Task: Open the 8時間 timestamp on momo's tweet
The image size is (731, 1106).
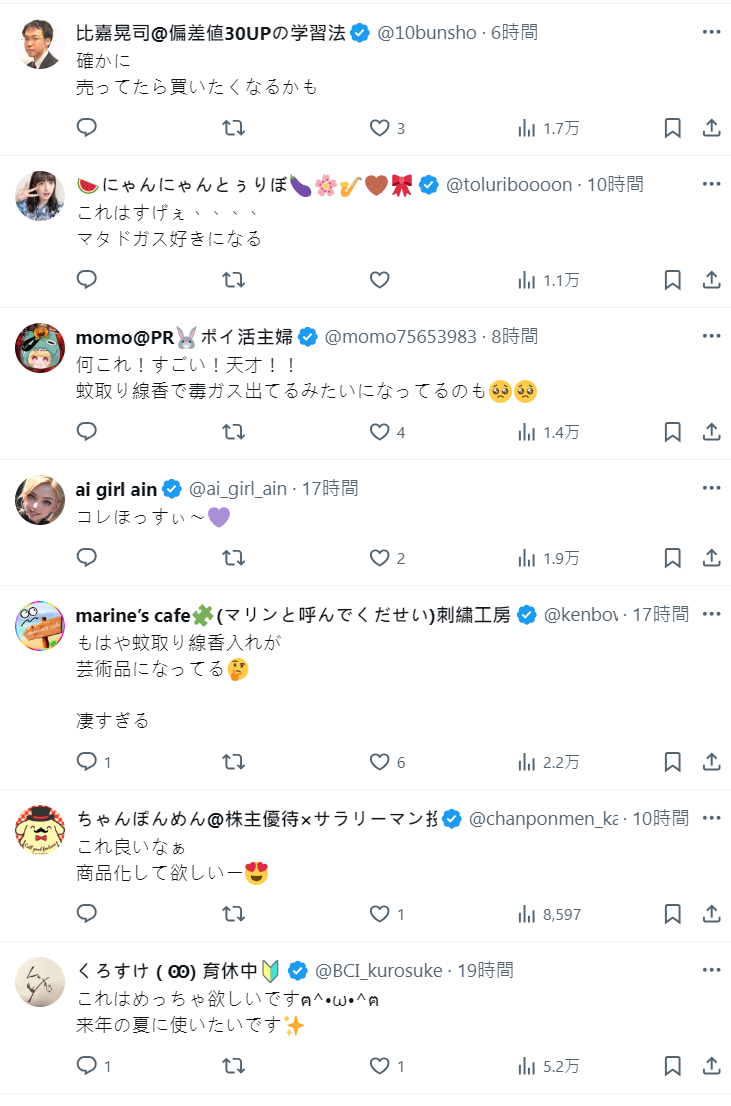Action: [514, 336]
